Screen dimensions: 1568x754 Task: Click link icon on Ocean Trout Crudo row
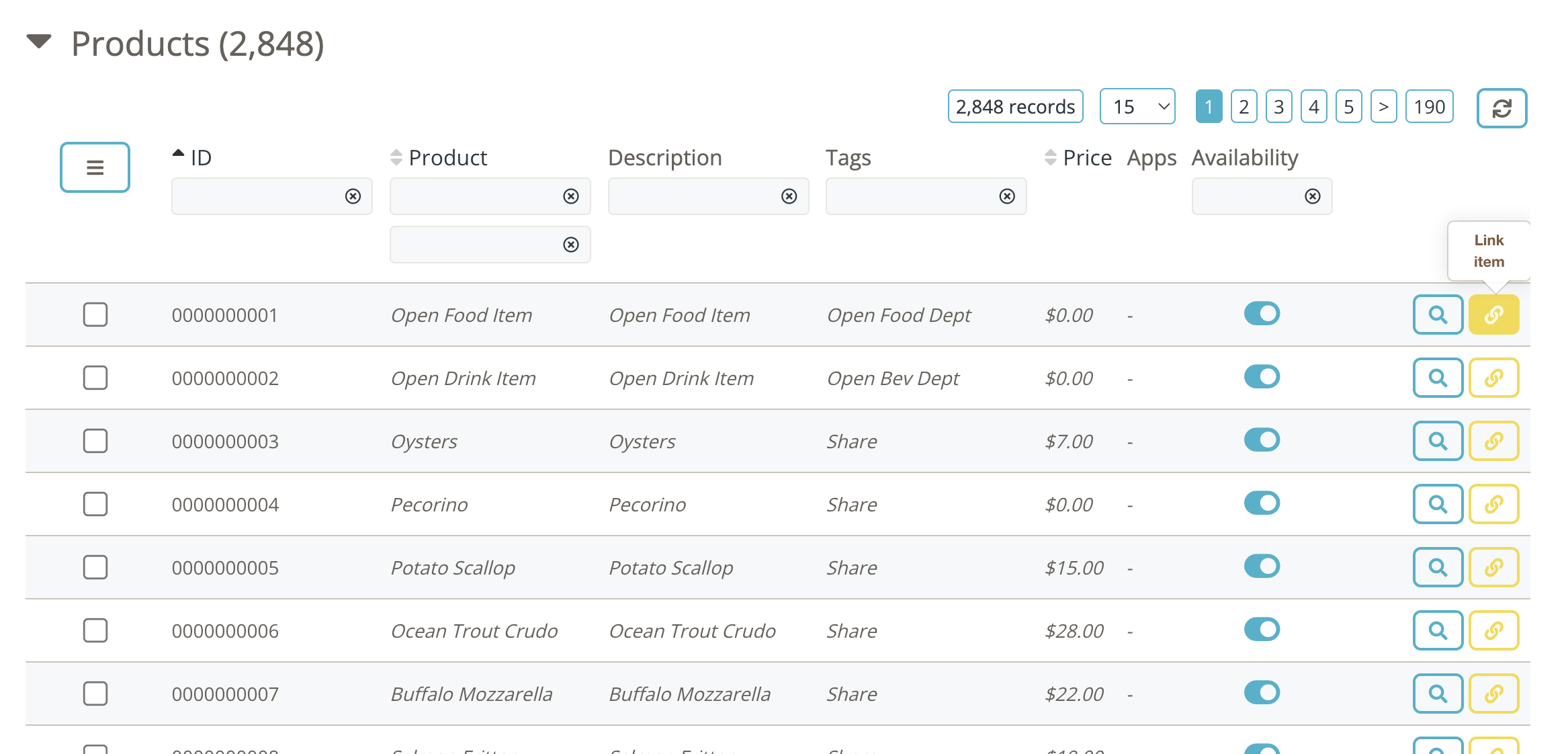(1493, 630)
